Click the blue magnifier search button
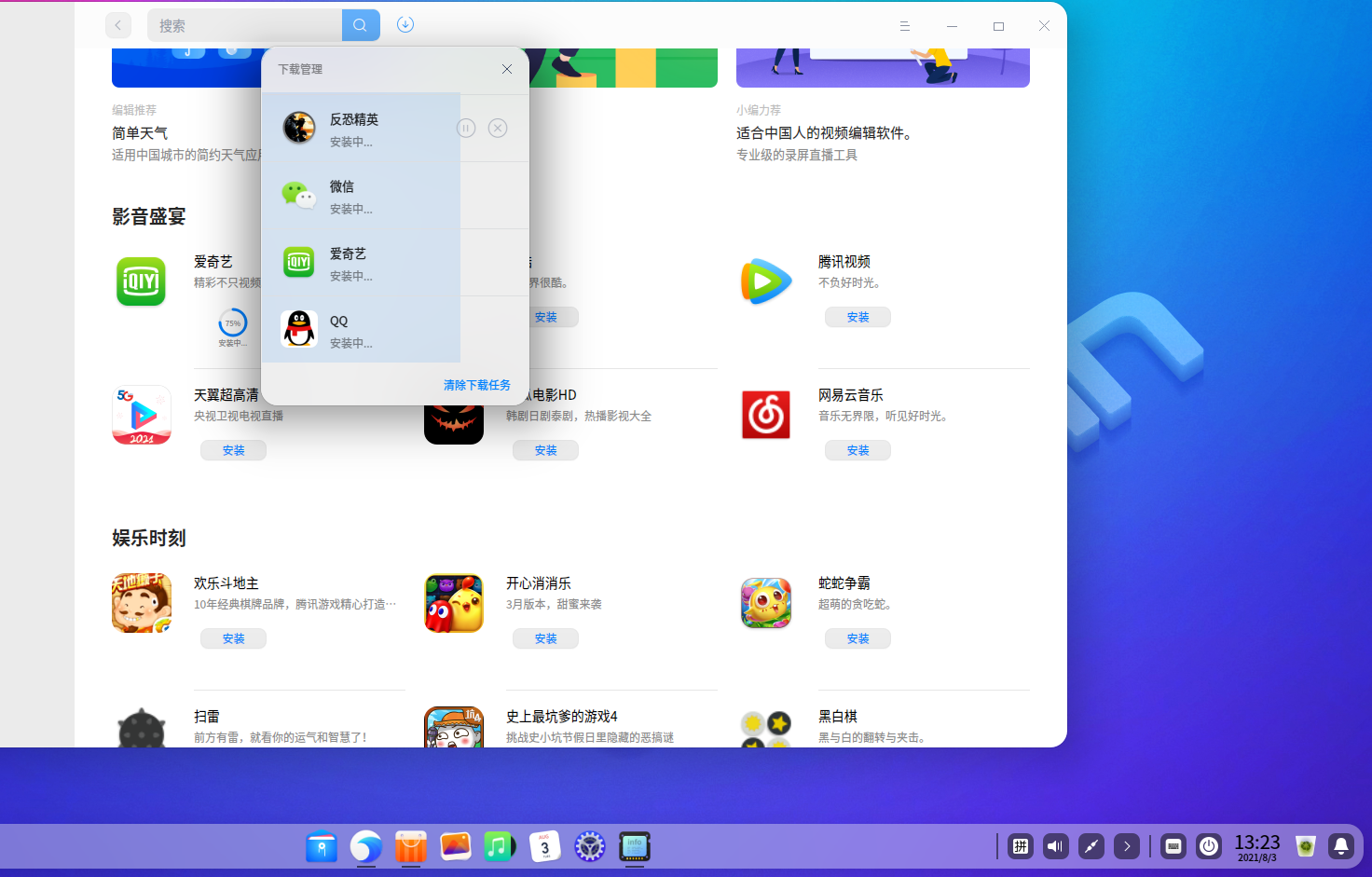 [x=361, y=25]
